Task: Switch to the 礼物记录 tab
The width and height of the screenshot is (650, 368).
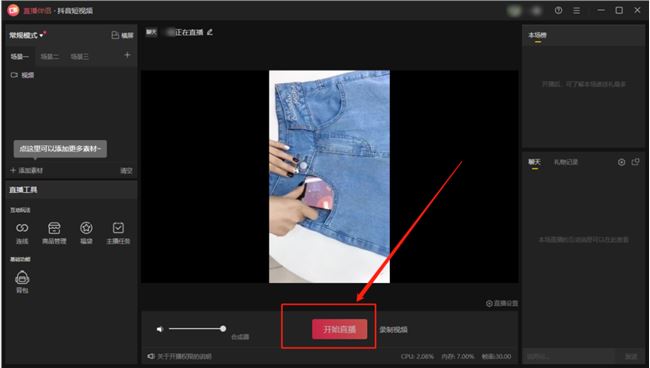Action: (566, 162)
